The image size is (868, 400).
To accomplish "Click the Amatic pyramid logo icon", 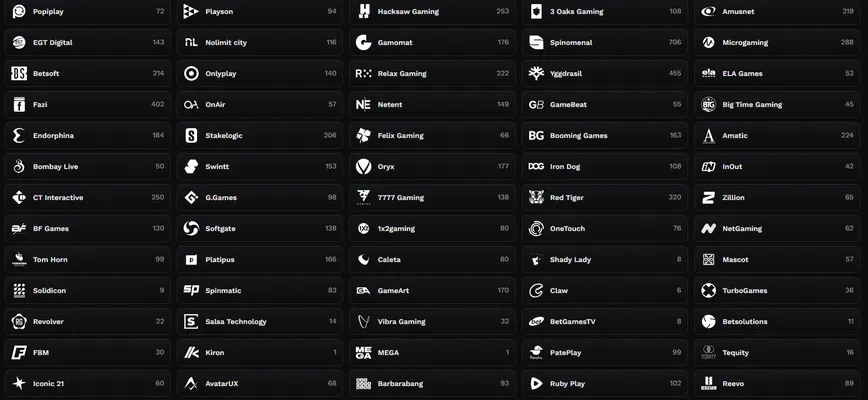I will [709, 135].
